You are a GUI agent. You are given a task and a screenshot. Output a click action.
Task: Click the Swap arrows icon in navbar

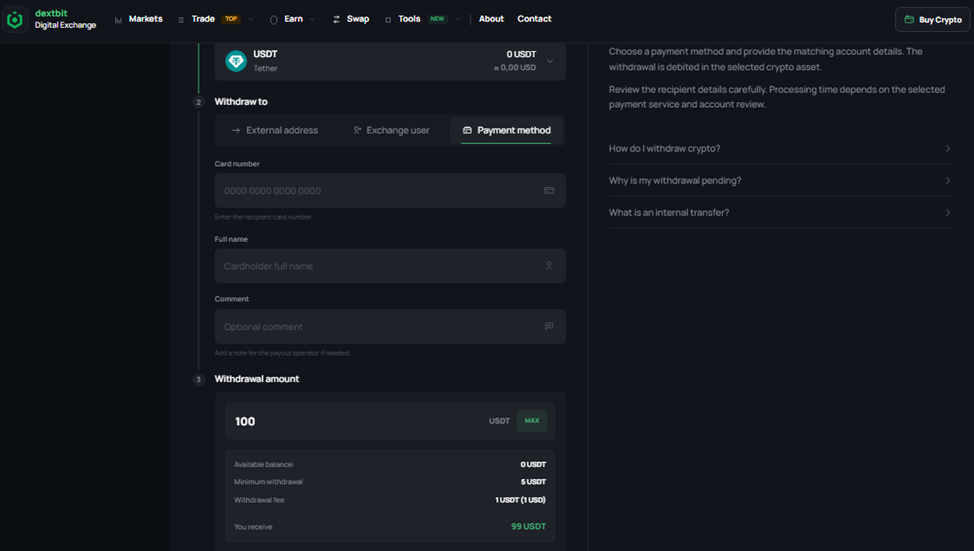coord(336,20)
